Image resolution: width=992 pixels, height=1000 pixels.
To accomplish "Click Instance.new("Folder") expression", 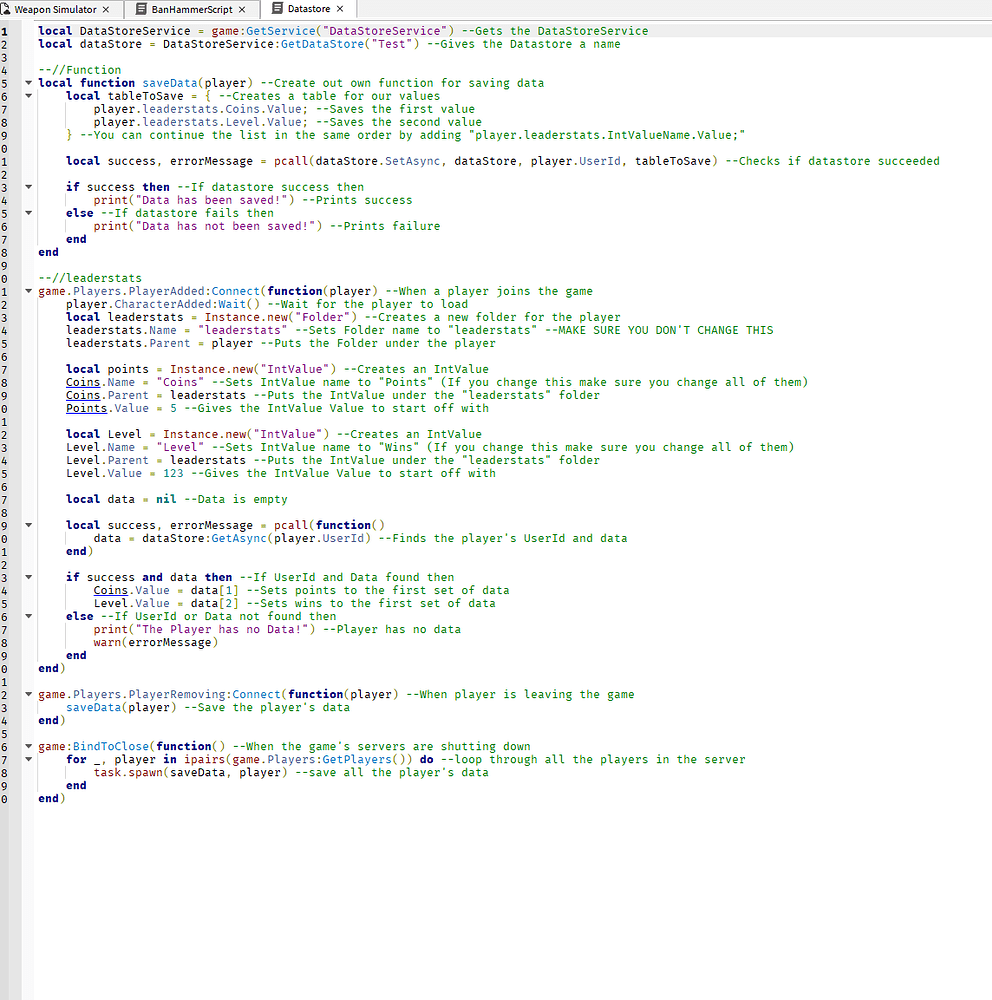I will point(281,317).
